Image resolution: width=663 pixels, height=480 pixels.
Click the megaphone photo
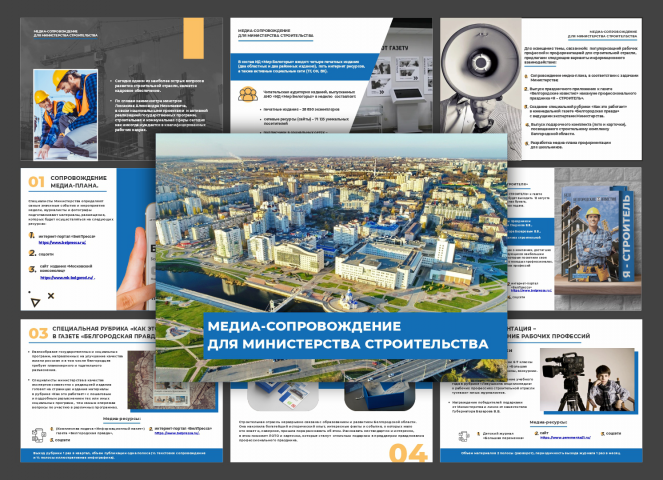481,89
